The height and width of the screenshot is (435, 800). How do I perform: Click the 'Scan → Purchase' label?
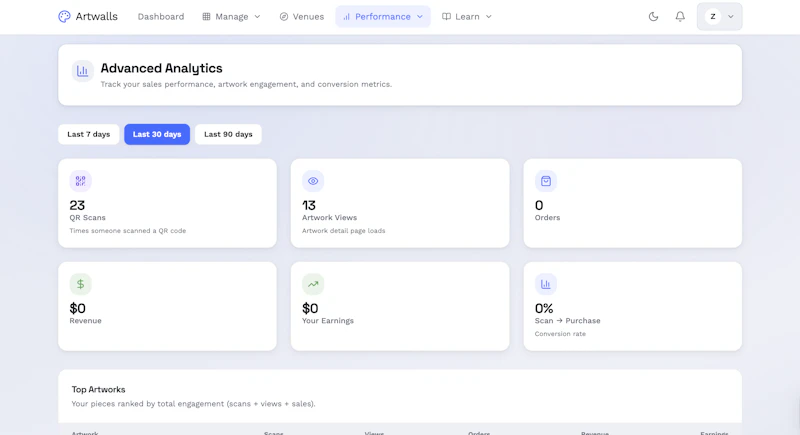point(567,320)
